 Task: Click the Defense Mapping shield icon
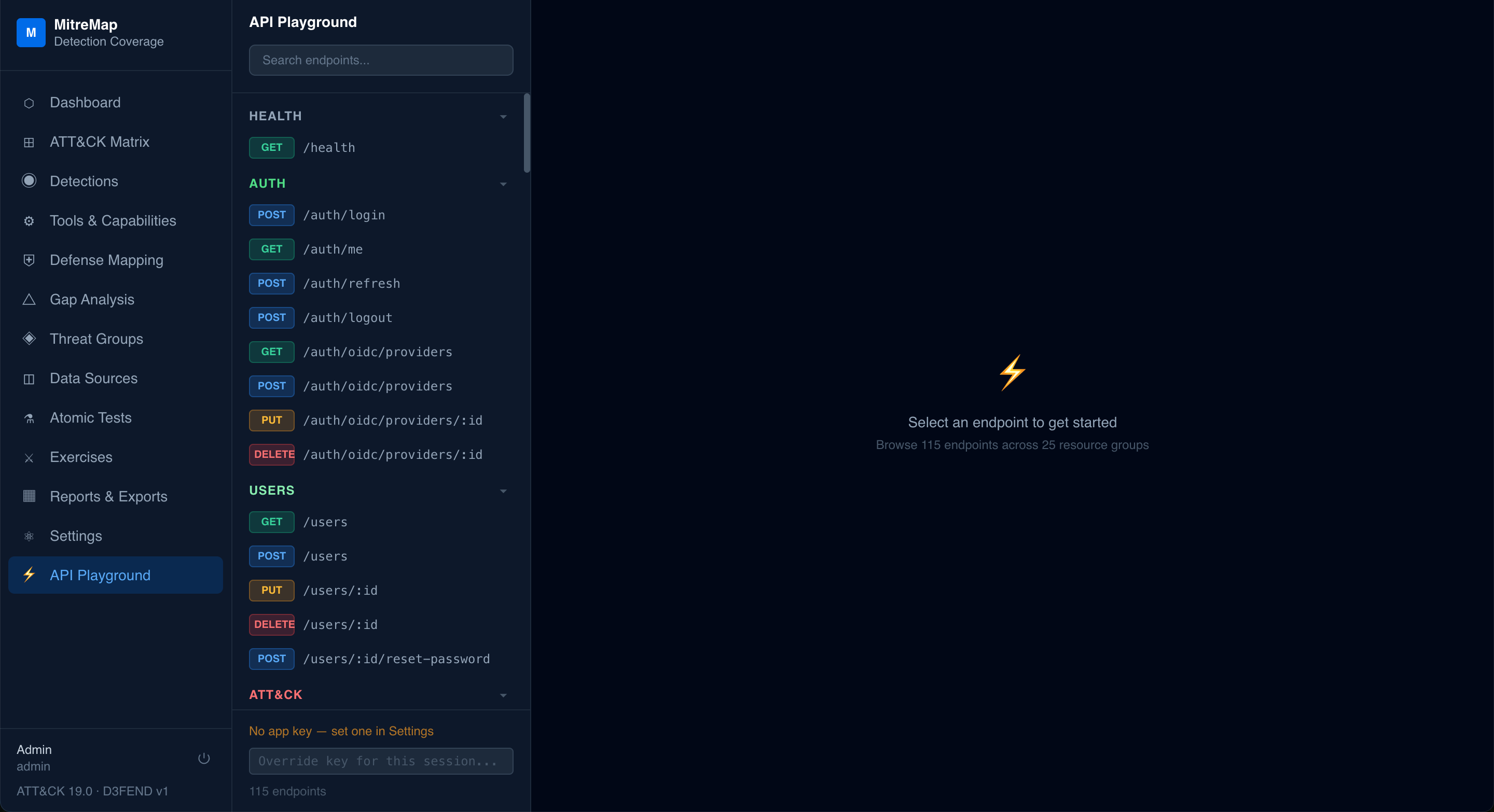tap(29, 260)
